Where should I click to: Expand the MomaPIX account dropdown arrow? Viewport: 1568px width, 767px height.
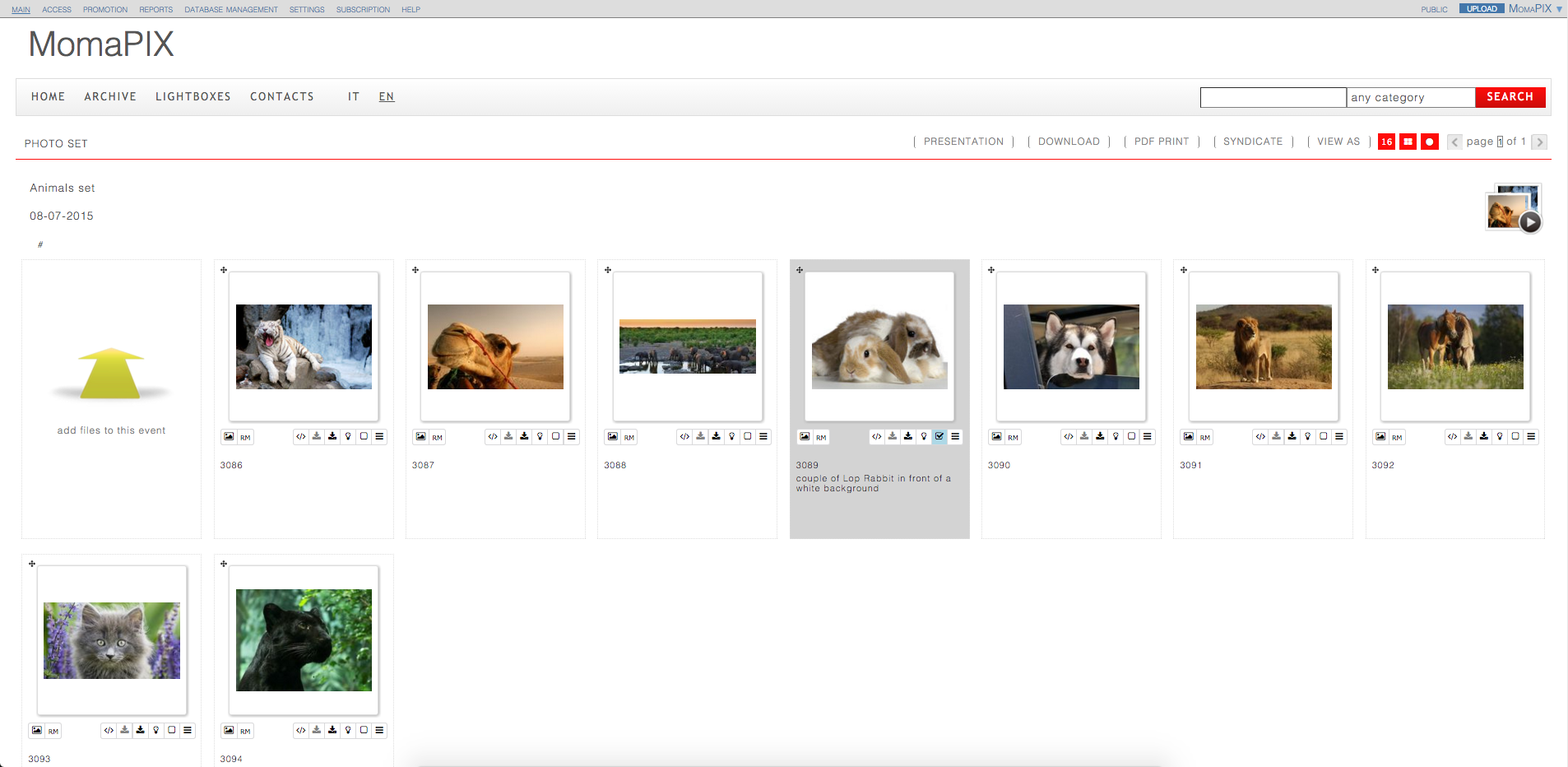point(1559,9)
